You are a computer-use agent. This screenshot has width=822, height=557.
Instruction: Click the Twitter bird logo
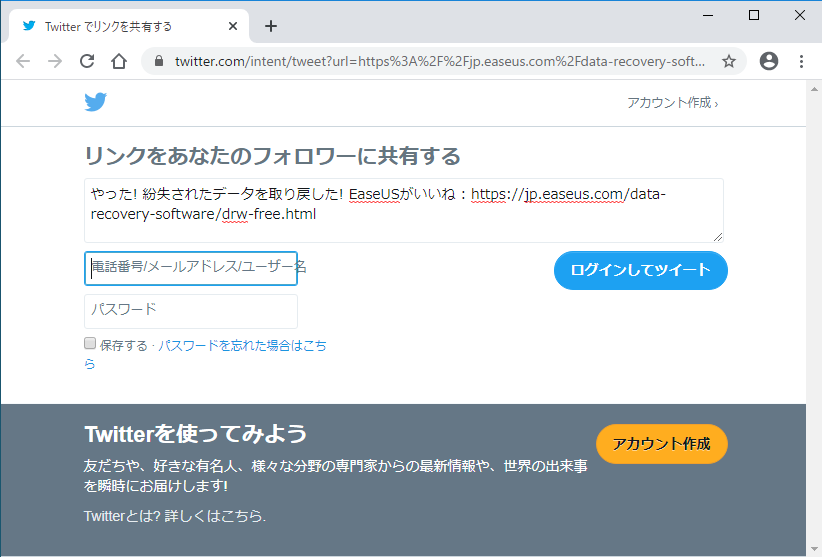pos(95,101)
